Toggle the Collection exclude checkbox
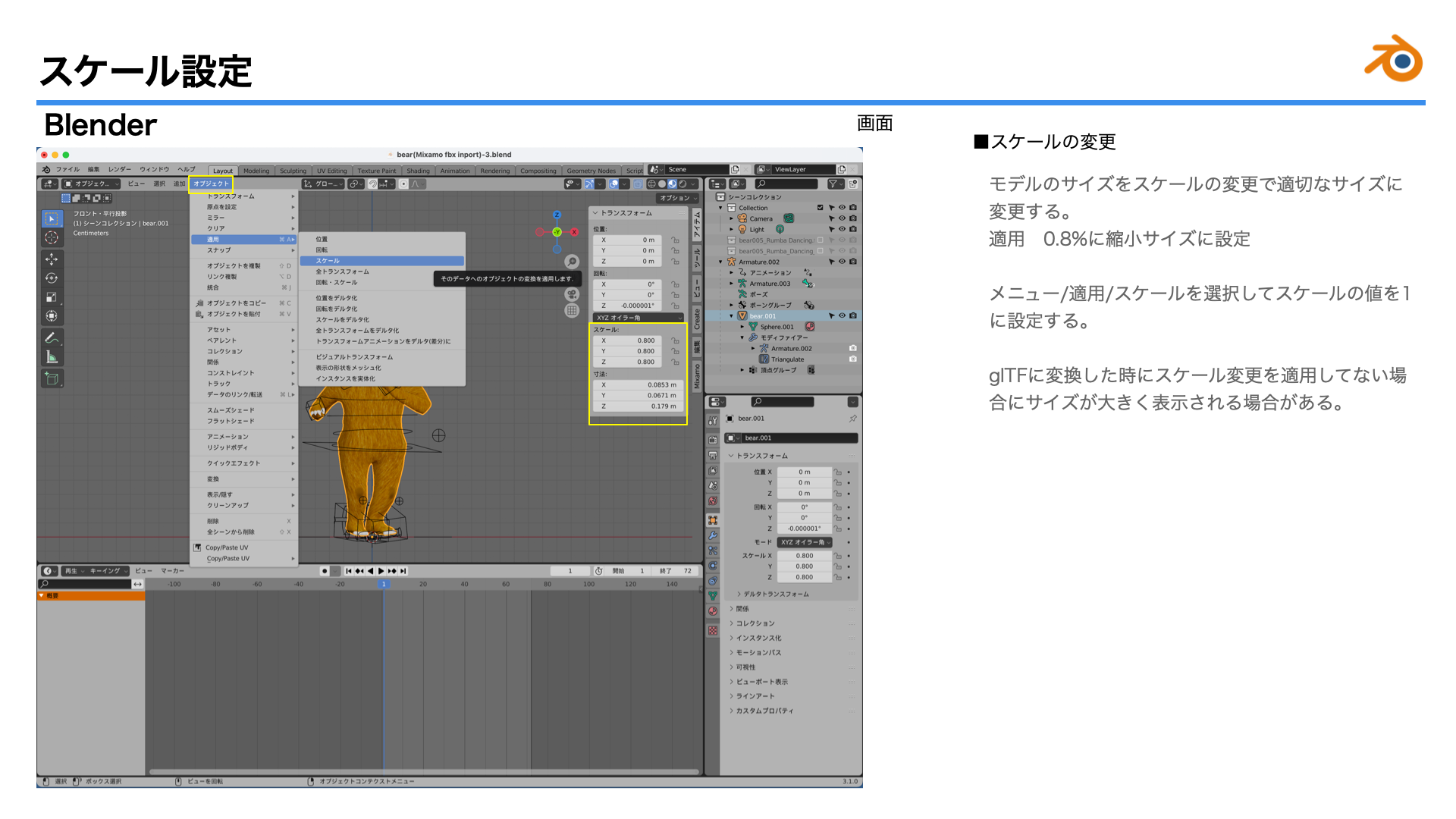Viewport: 1456px width, 819px height. pyautogui.click(x=820, y=208)
